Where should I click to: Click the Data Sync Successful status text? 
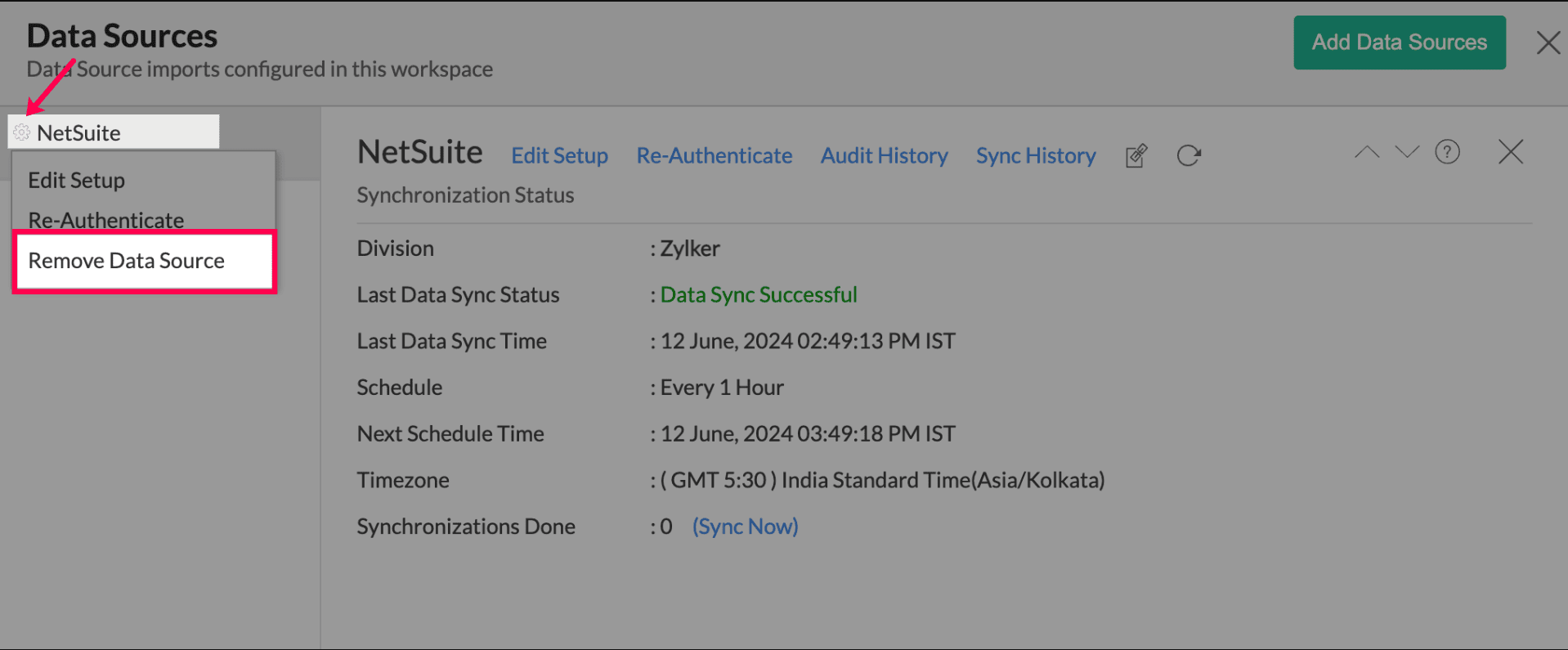tap(758, 294)
